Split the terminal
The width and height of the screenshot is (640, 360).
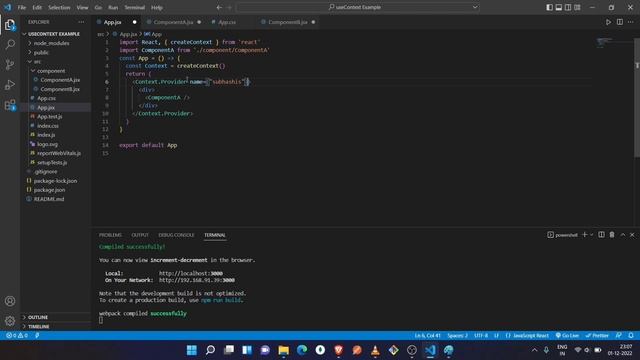coord(601,235)
